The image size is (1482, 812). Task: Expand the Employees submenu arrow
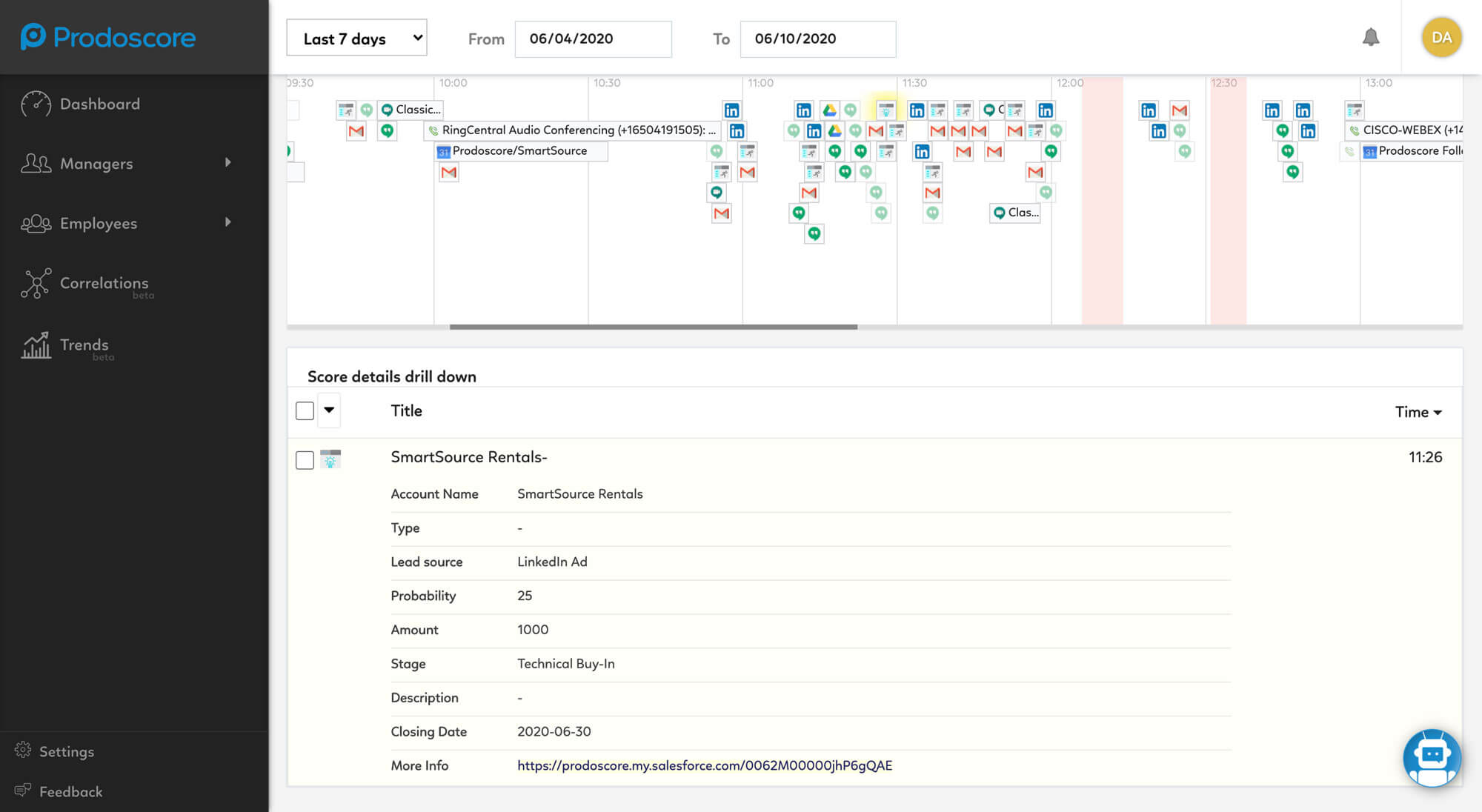(x=227, y=222)
